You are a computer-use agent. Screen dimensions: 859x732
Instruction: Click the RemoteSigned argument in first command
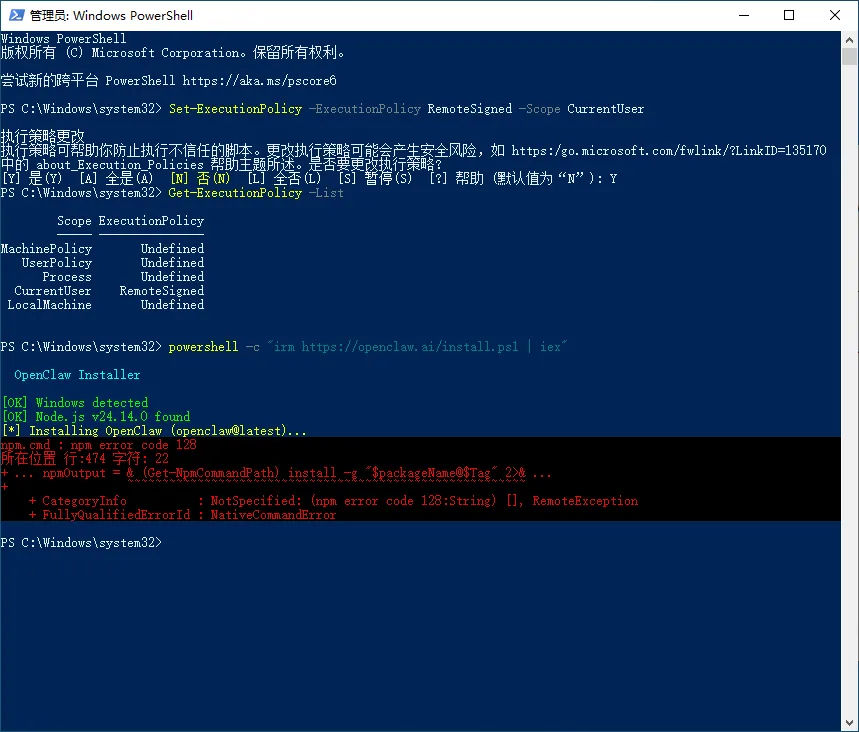tap(469, 109)
